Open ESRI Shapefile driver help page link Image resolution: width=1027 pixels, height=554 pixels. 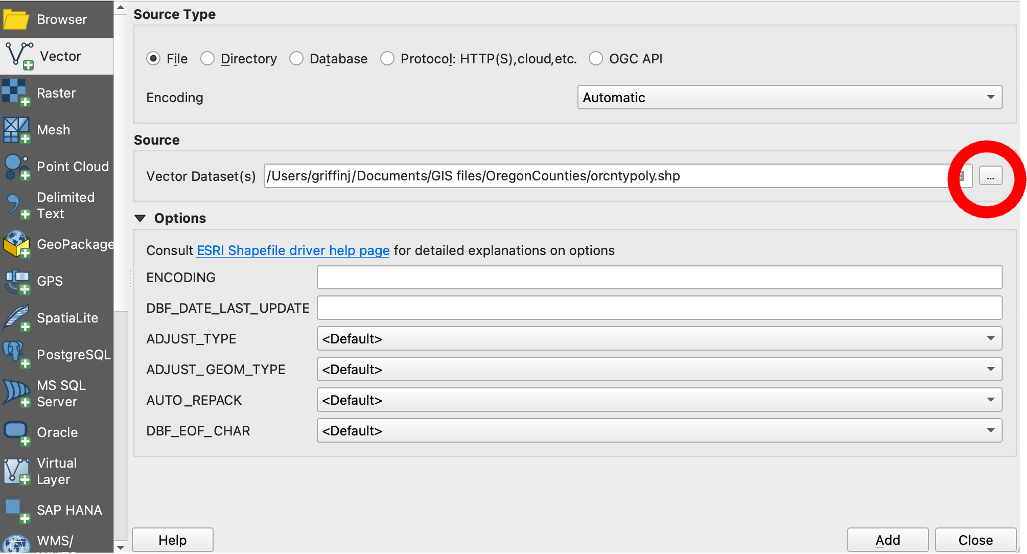pyautogui.click(x=293, y=251)
